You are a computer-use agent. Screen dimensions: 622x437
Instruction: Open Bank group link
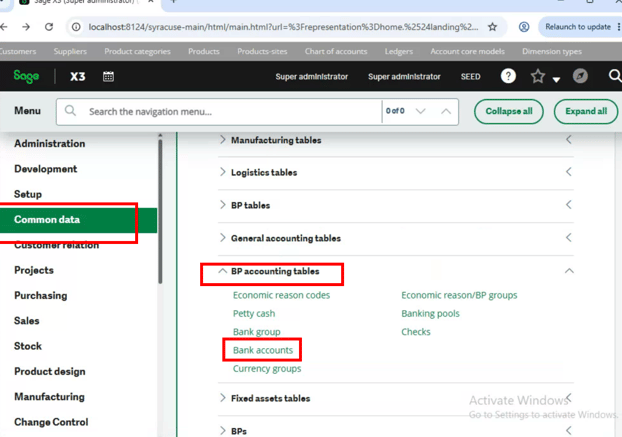click(x=257, y=332)
